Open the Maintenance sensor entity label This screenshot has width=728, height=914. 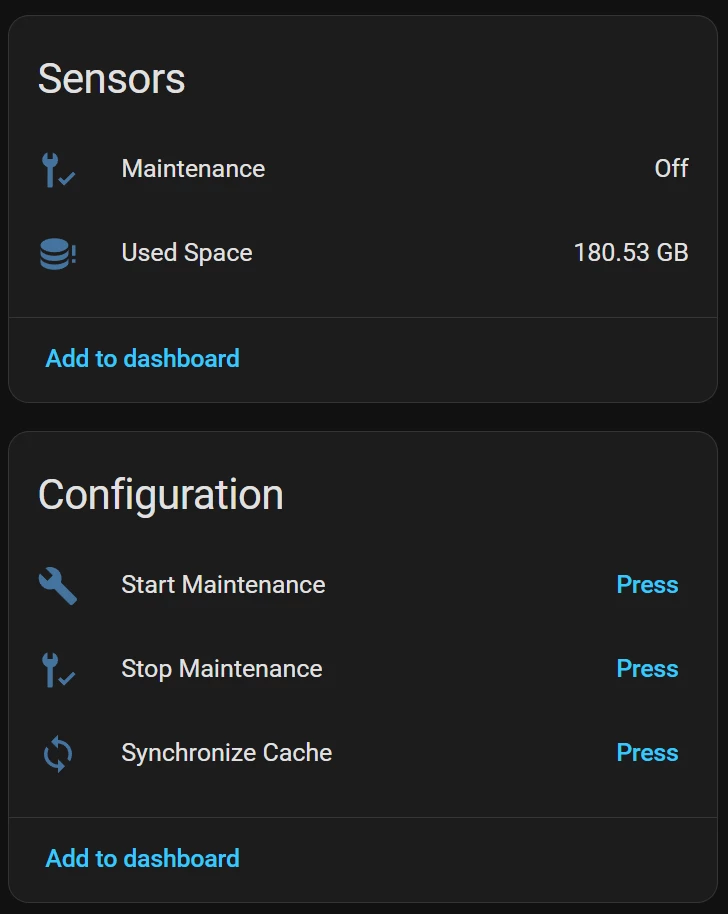coord(193,169)
